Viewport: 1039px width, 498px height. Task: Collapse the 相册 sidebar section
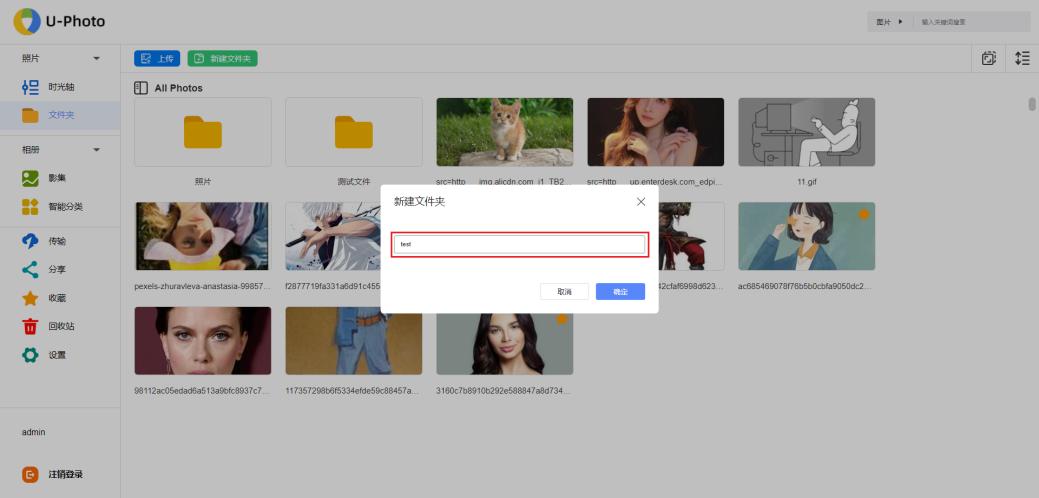[x=97, y=150]
